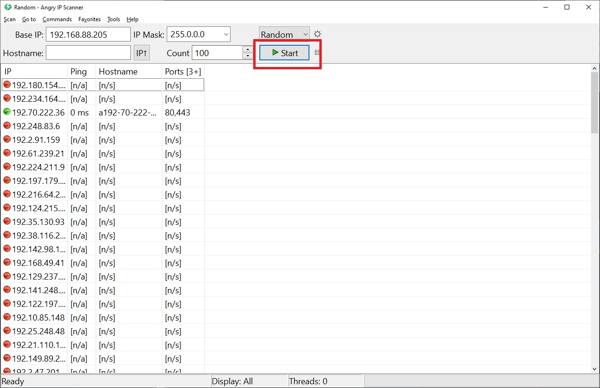Open the IP Mask combo box
Image resolution: width=600 pixels, height=388 pixels.
[199, 34]
